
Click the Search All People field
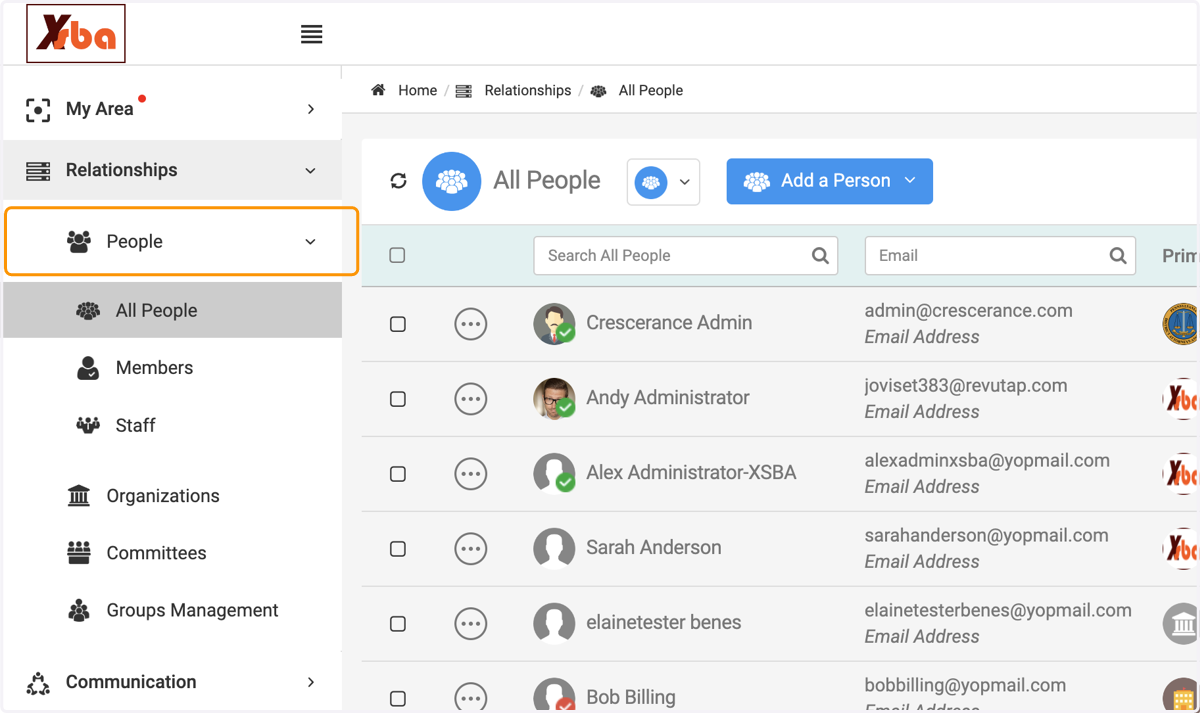click(686, 256)
